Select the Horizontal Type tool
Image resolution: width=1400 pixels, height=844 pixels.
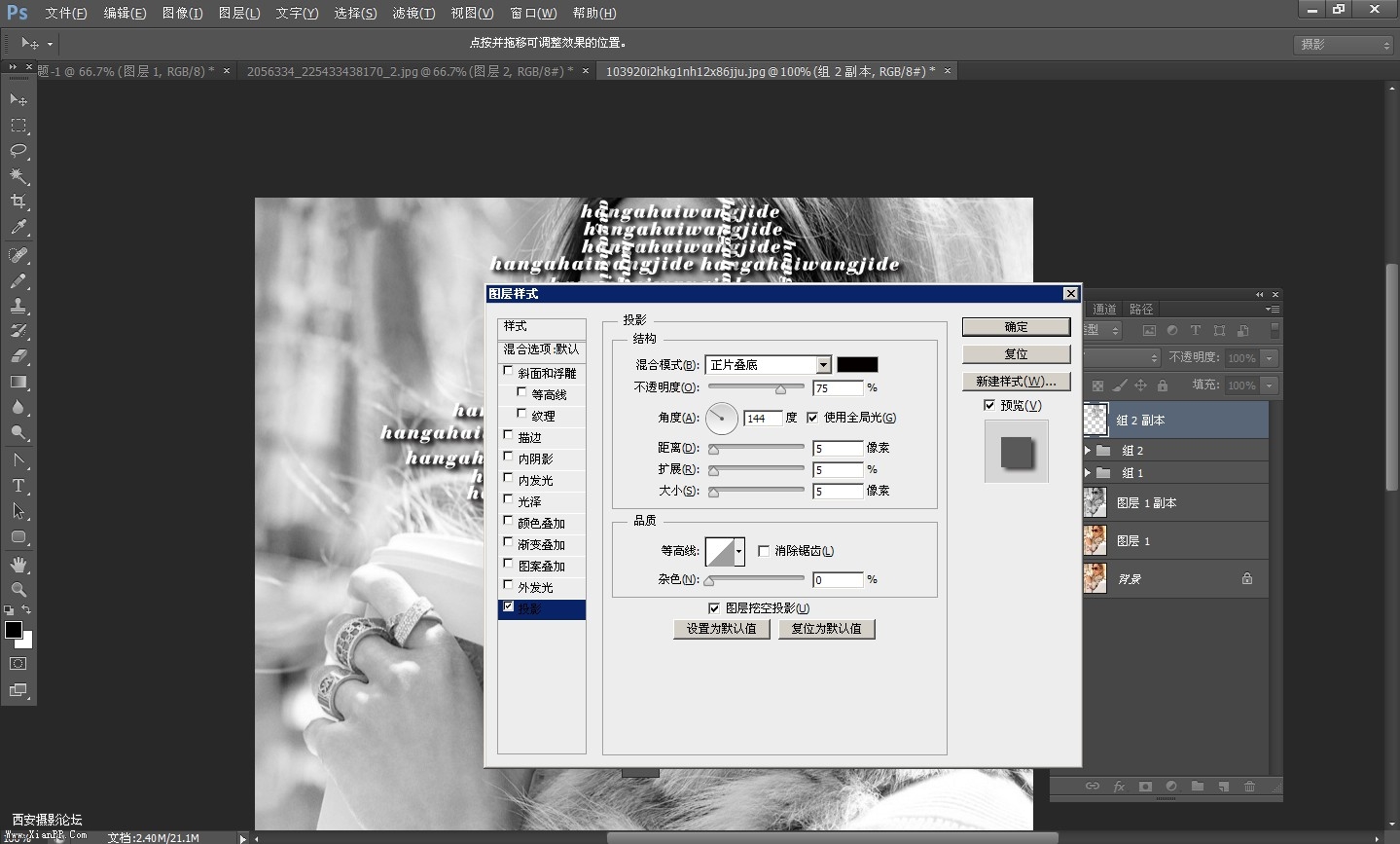click(x=18, y=485)
